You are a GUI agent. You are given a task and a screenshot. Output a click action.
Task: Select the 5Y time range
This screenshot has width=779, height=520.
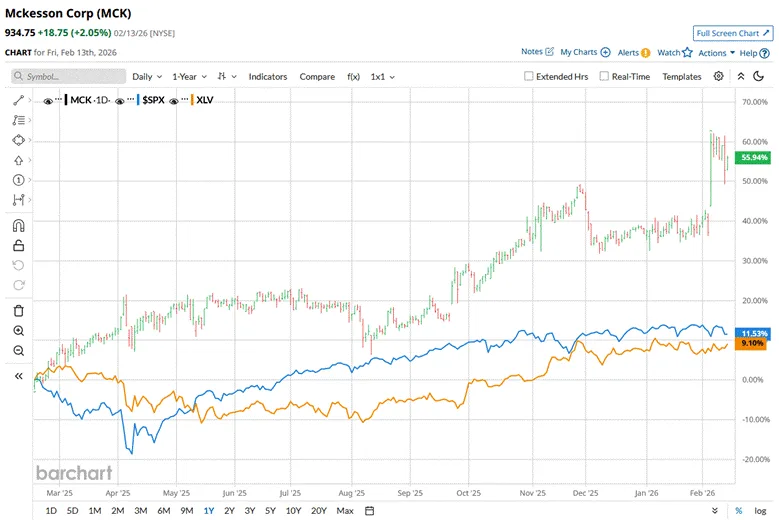click(270, 511)
